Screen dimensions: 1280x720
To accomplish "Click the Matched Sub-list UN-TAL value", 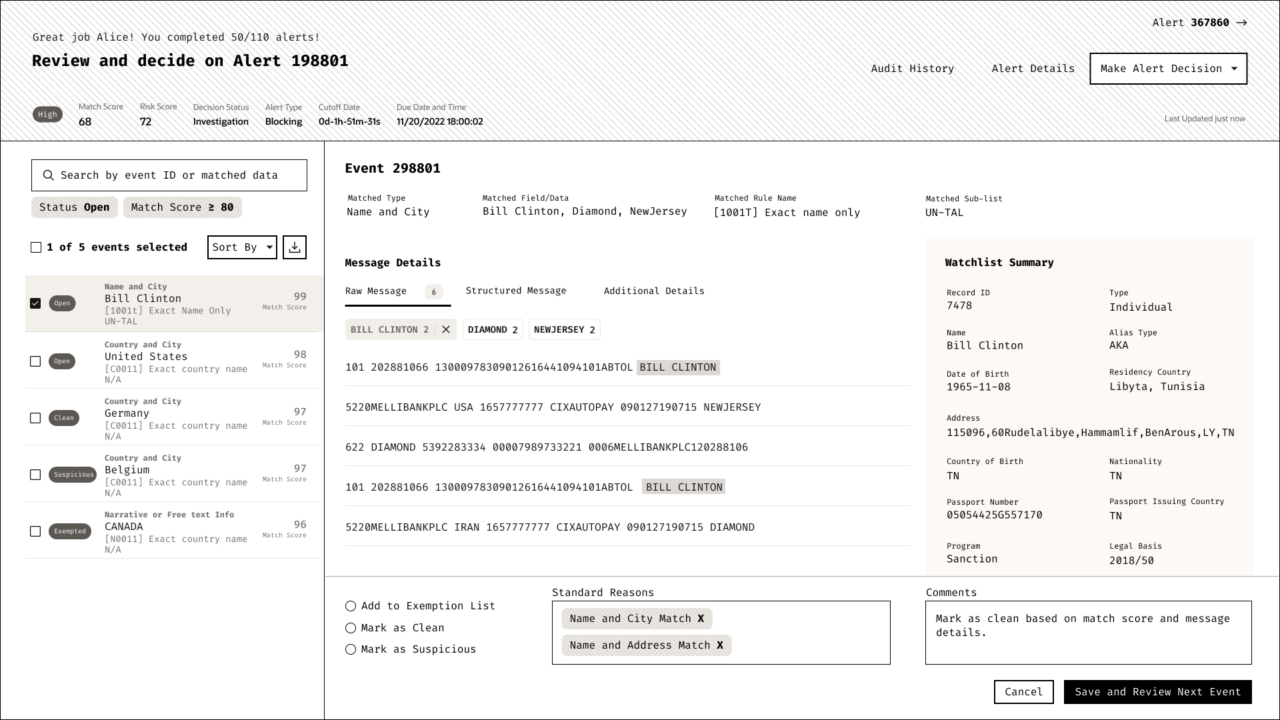I will pyautogui.click(x=944, y=213).
